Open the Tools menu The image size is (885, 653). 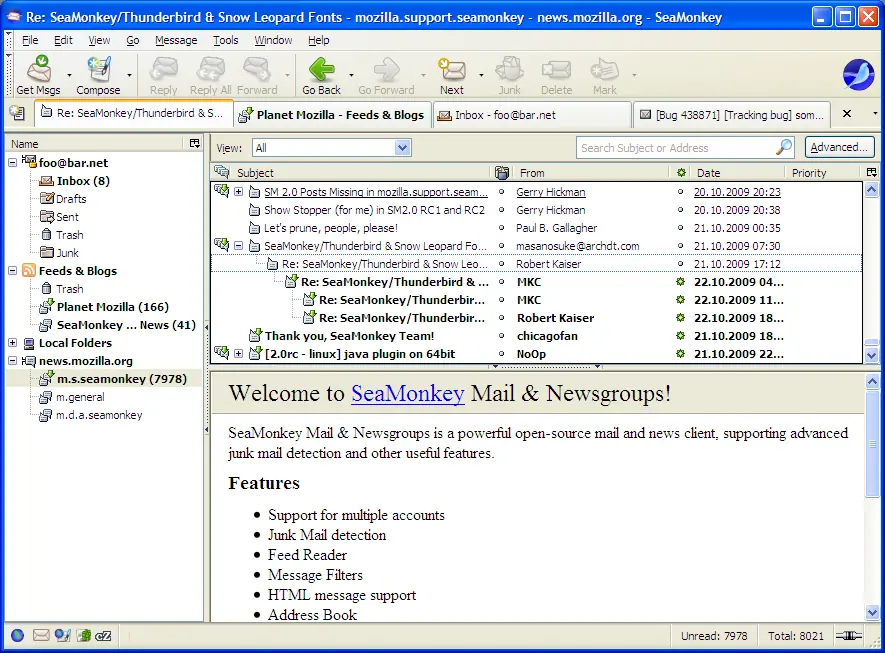click(226, 40)
